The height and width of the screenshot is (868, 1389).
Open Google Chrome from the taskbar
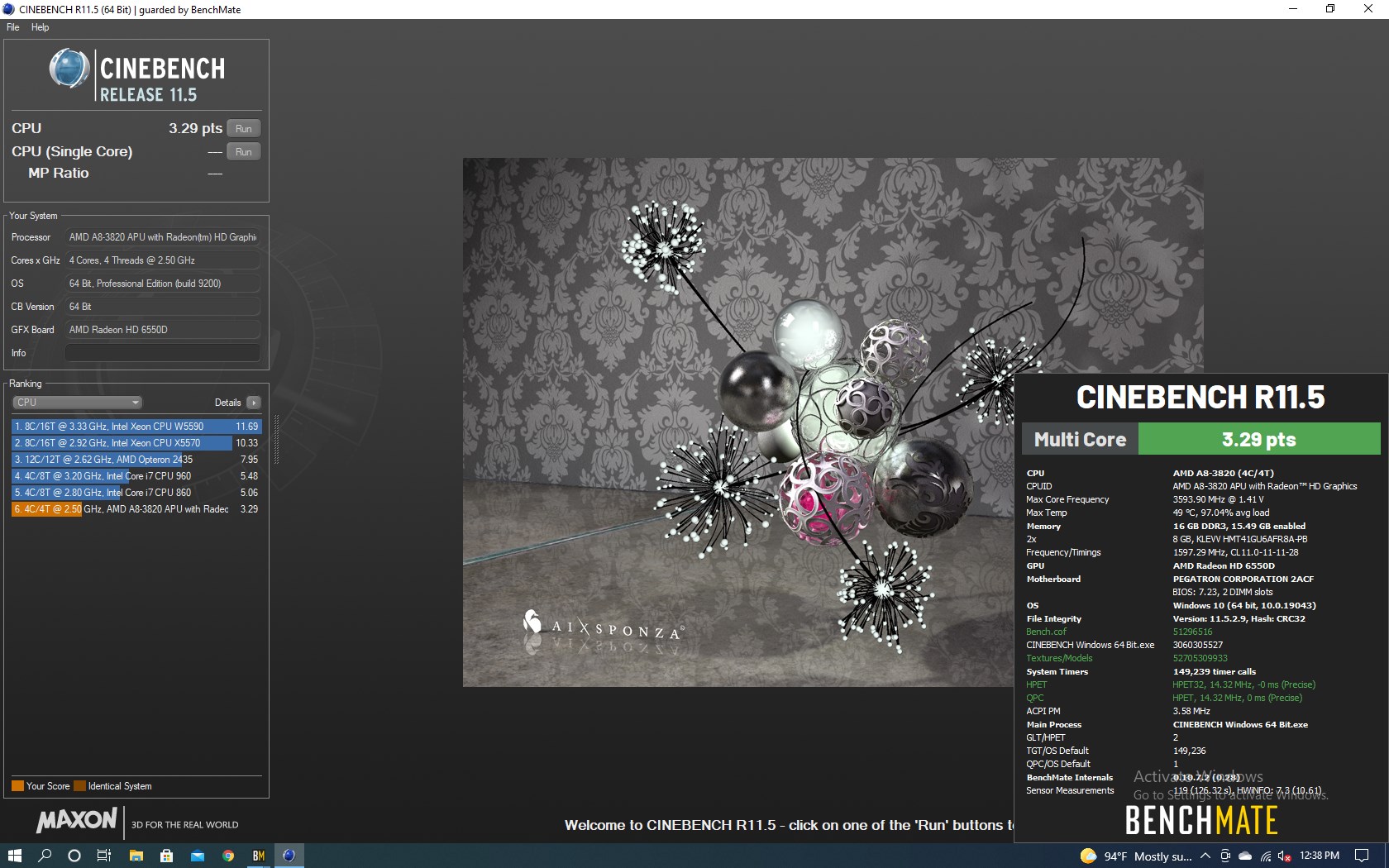point(227,856)
